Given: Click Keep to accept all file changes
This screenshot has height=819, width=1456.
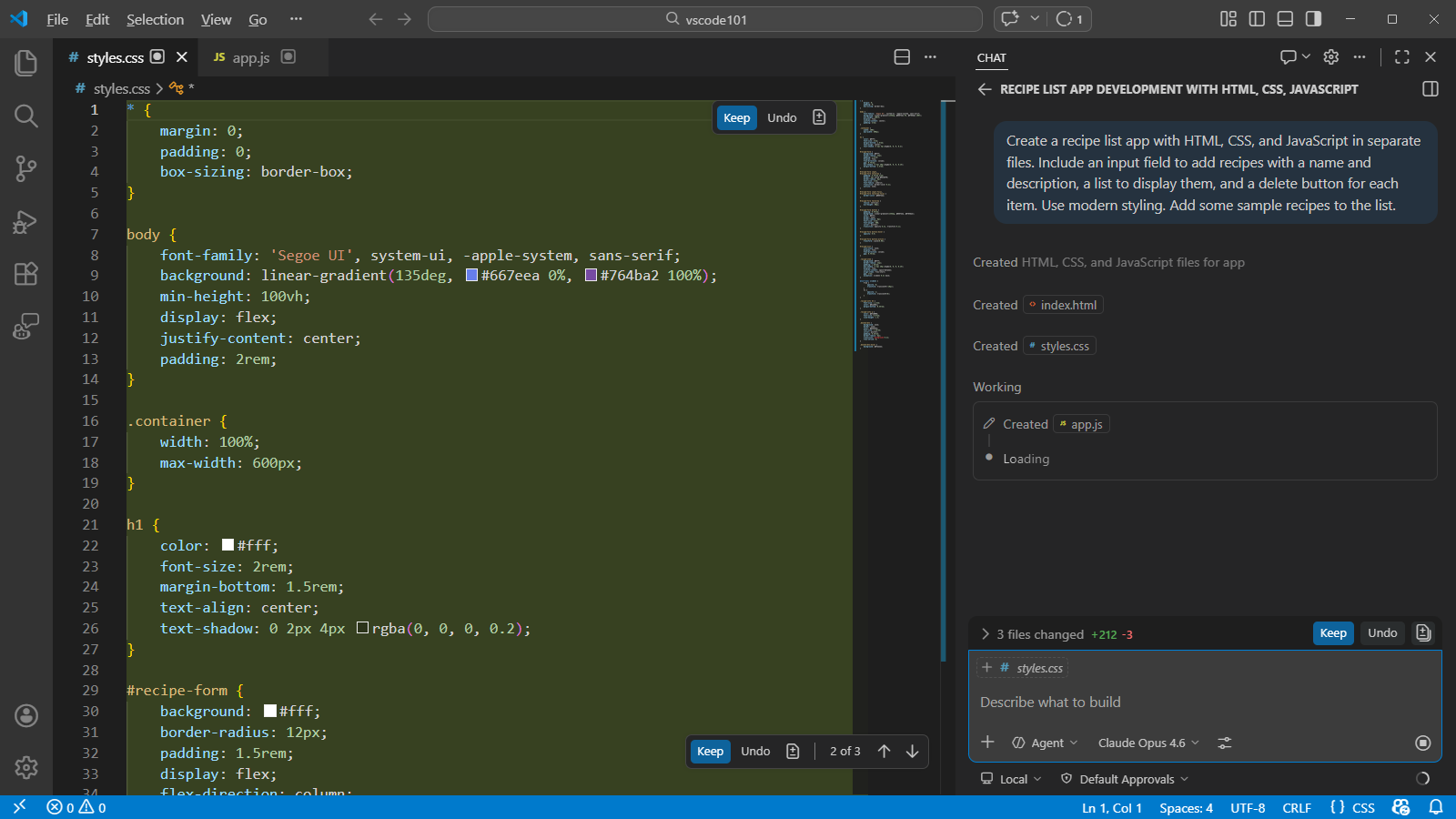Looking at the screenshot, I should click(x=1332, y=632).
